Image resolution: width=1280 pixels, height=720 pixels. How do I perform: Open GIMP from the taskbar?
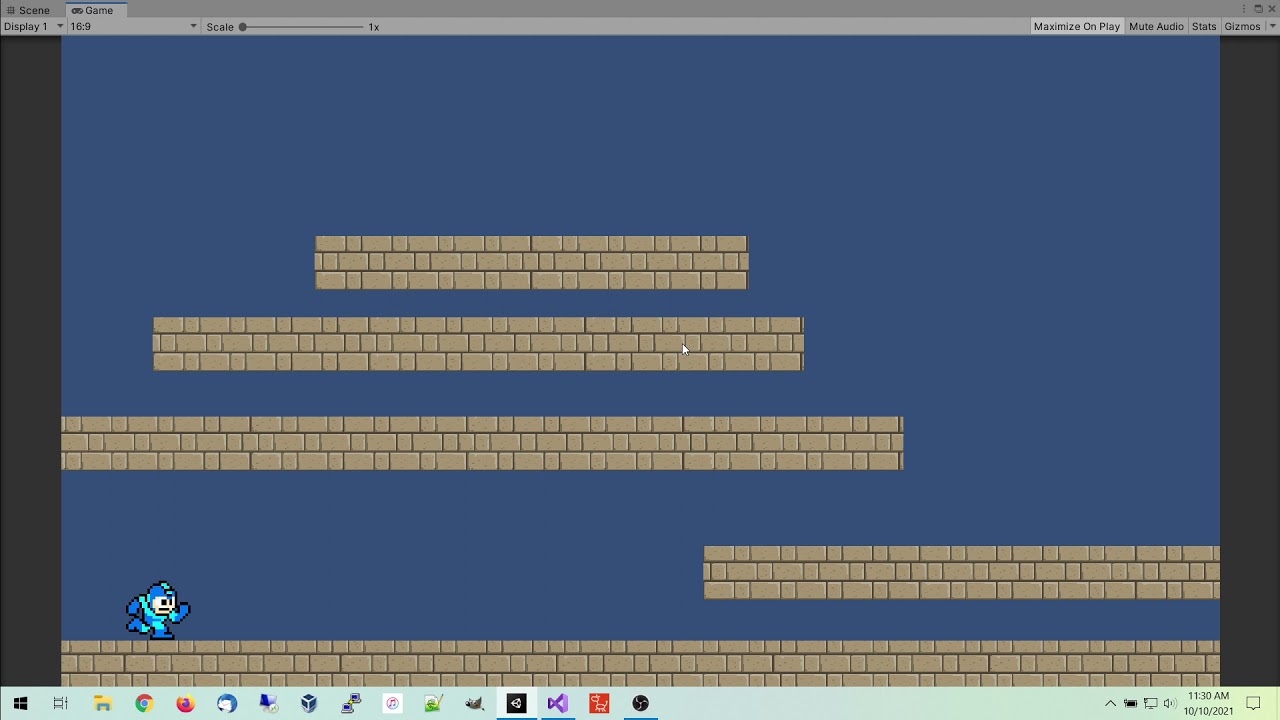coord(475,704)
